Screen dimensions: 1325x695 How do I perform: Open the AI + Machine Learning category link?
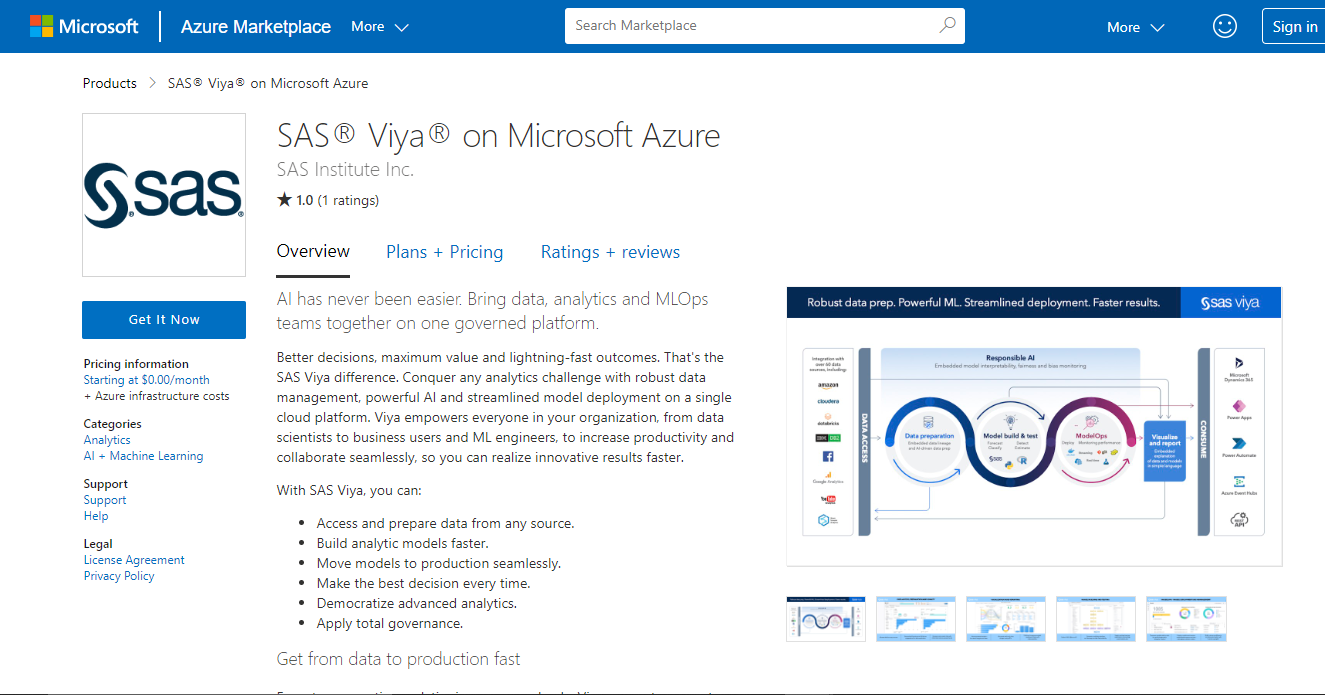[143, 456]
